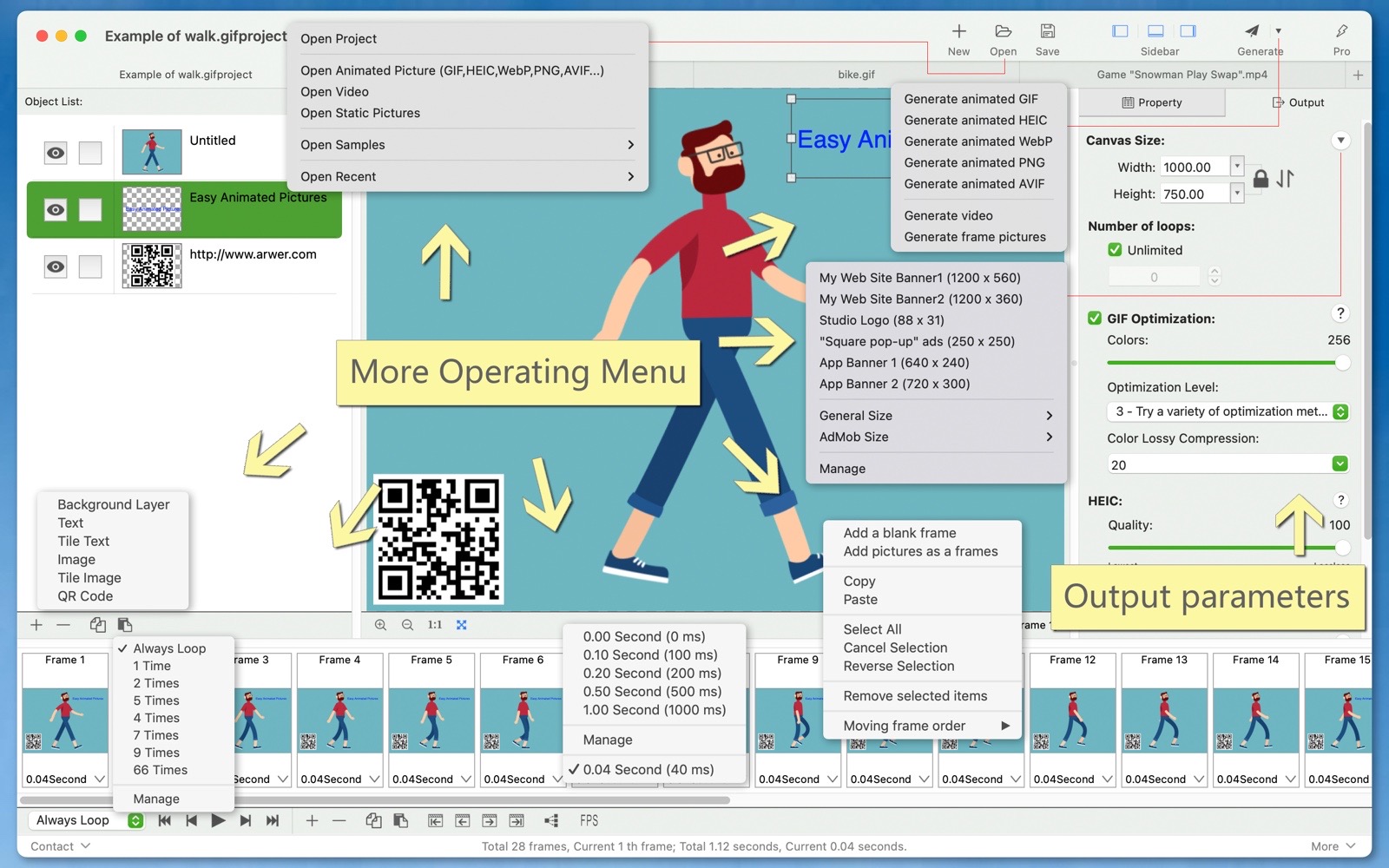The height and width of the screenshot is (868, 1389).
Task: Select Reverse Selection in the frame menu
Action: (x=899, y=667)
